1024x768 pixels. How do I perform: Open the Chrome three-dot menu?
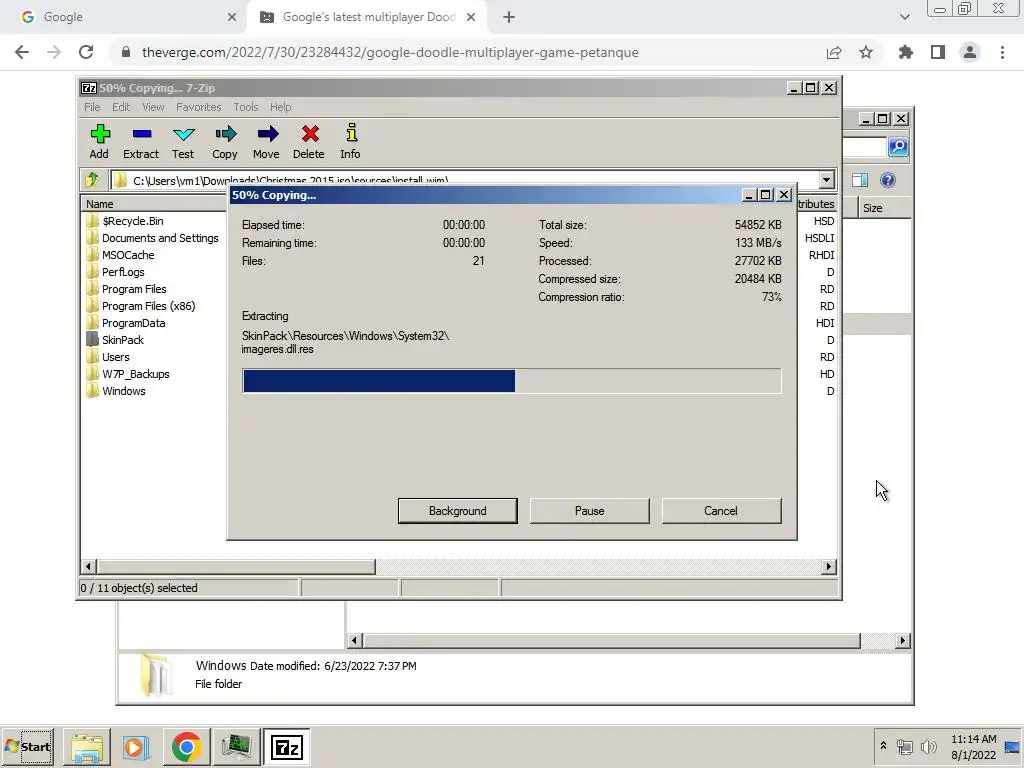pos(1002,52)
